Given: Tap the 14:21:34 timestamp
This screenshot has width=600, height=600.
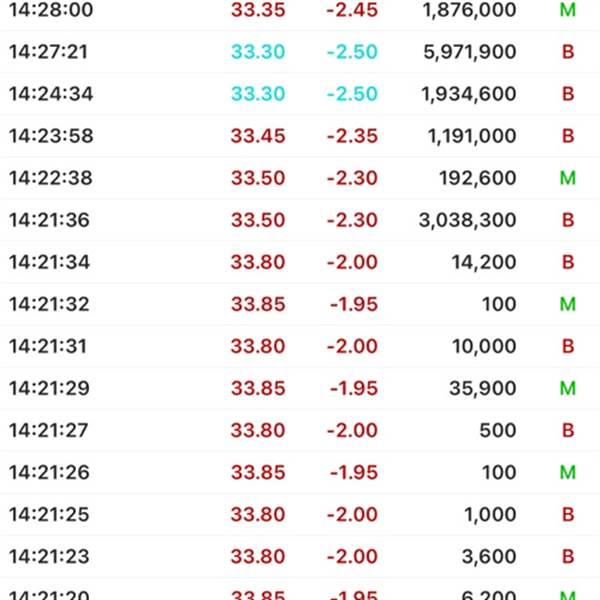Looking at the screenshot, I should (49, 262).
